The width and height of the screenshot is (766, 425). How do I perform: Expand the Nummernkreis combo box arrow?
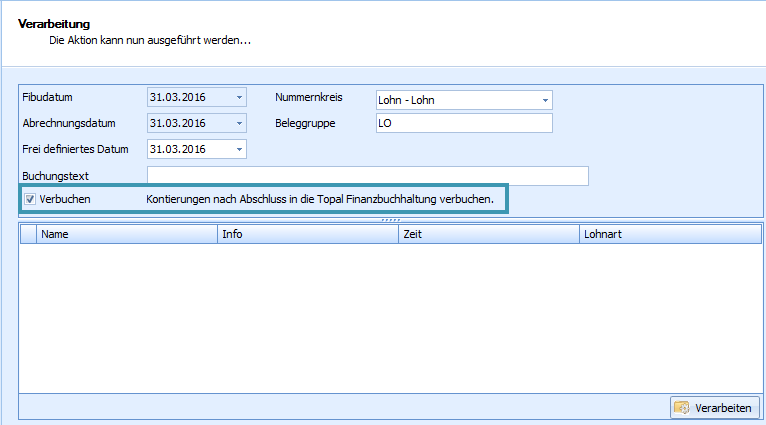pos(545,100)
